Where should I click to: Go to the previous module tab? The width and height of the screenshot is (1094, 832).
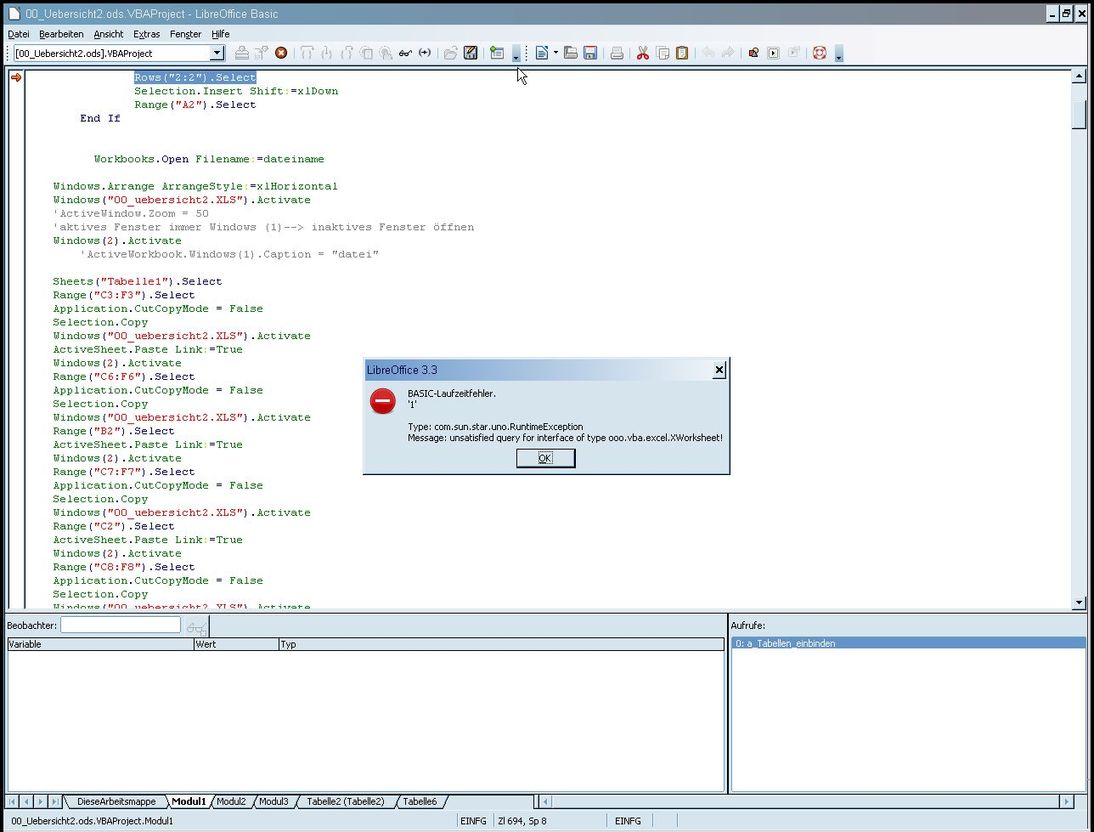coord(27,801)
